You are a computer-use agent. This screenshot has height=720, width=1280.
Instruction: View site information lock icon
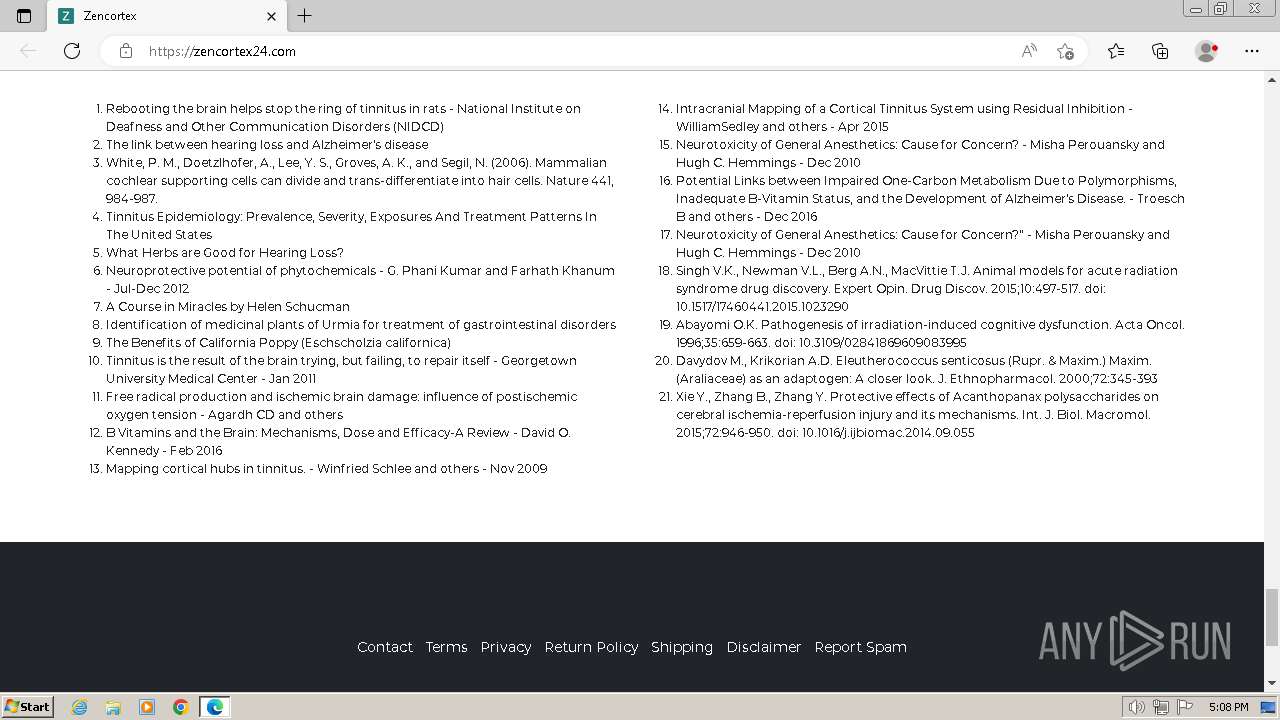[x=126, y=51]
